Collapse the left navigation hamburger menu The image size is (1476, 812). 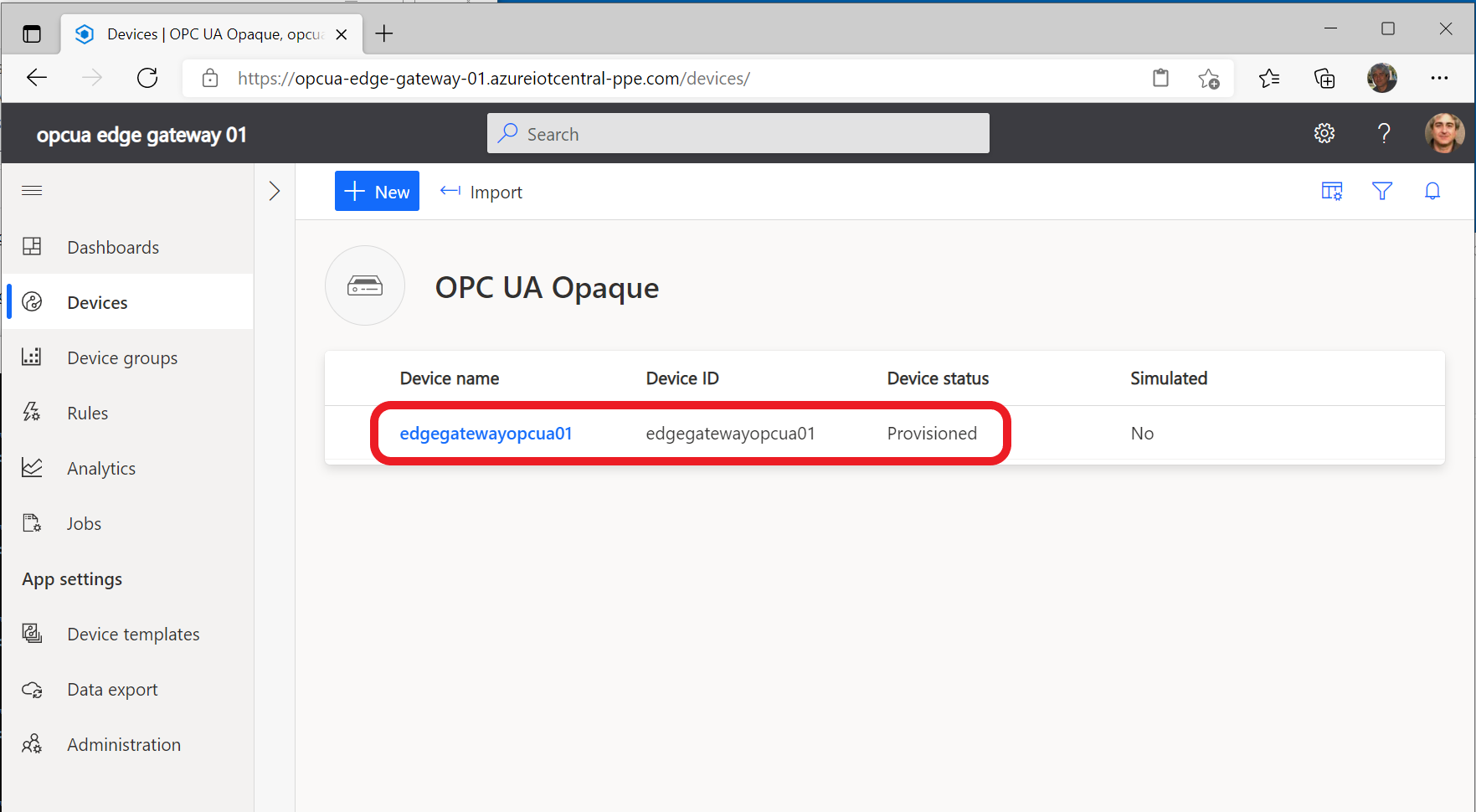(x=32, y=191)
